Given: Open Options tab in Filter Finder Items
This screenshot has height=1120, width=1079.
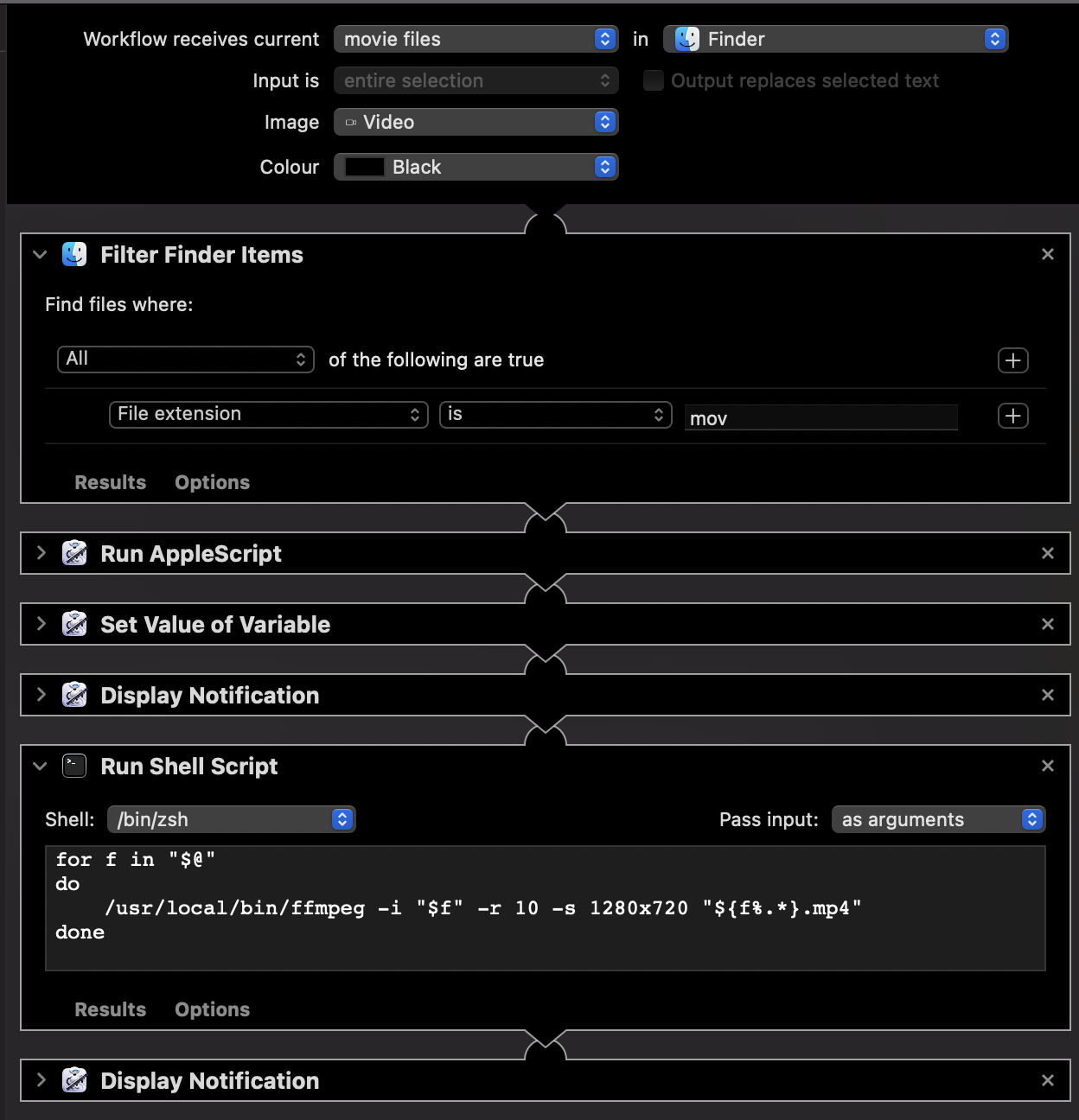Looking at the screenshot, I should [x=213, y=482].
